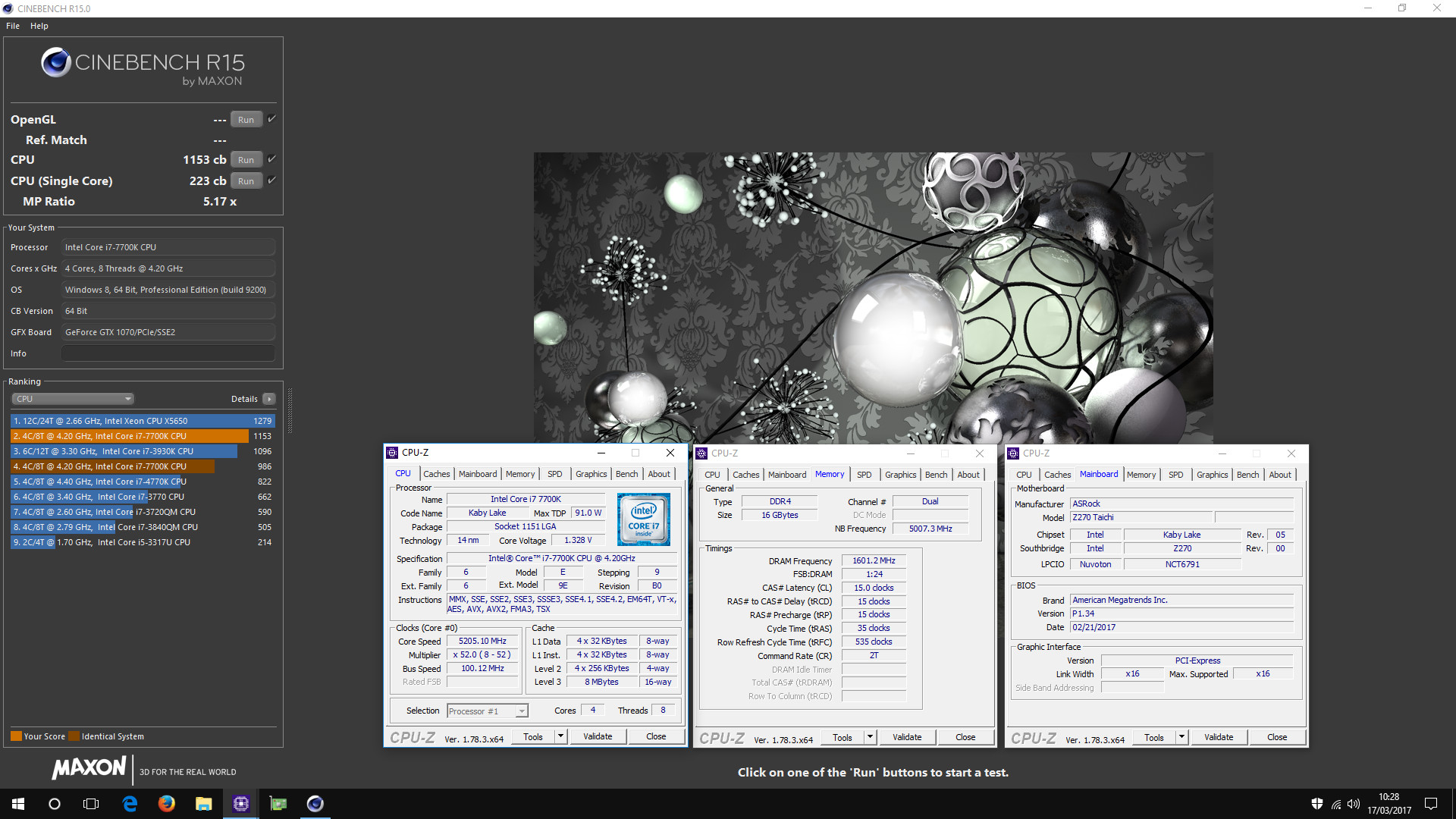Toggle the OpenGL test checkbox
The height and width of the screenshot is (819, 1456).
[x=271, y=119]
